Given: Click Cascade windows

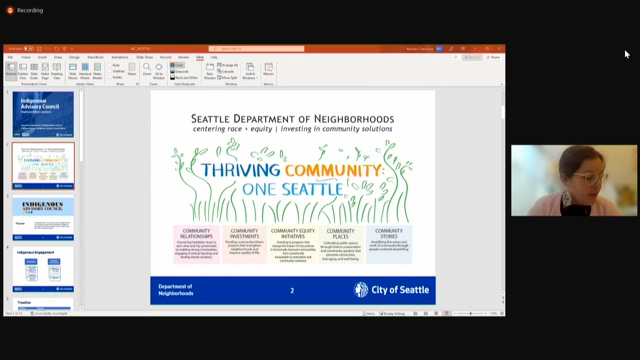Looking at the screenshot, I should point(226,71).
